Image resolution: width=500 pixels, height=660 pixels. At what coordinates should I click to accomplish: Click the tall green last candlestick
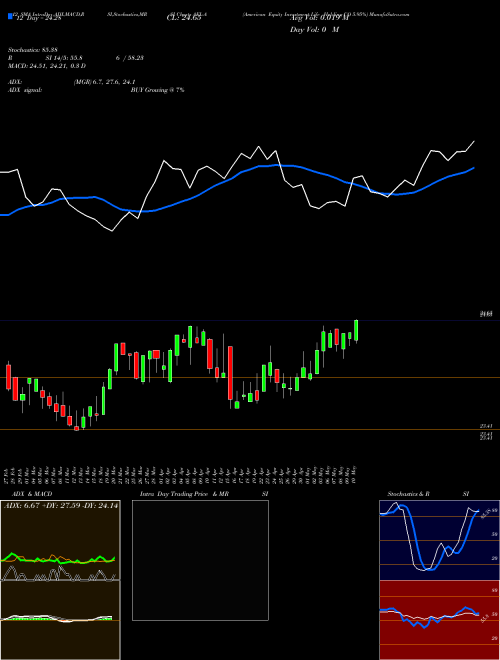pyautogui.click(x=356, y=331)
